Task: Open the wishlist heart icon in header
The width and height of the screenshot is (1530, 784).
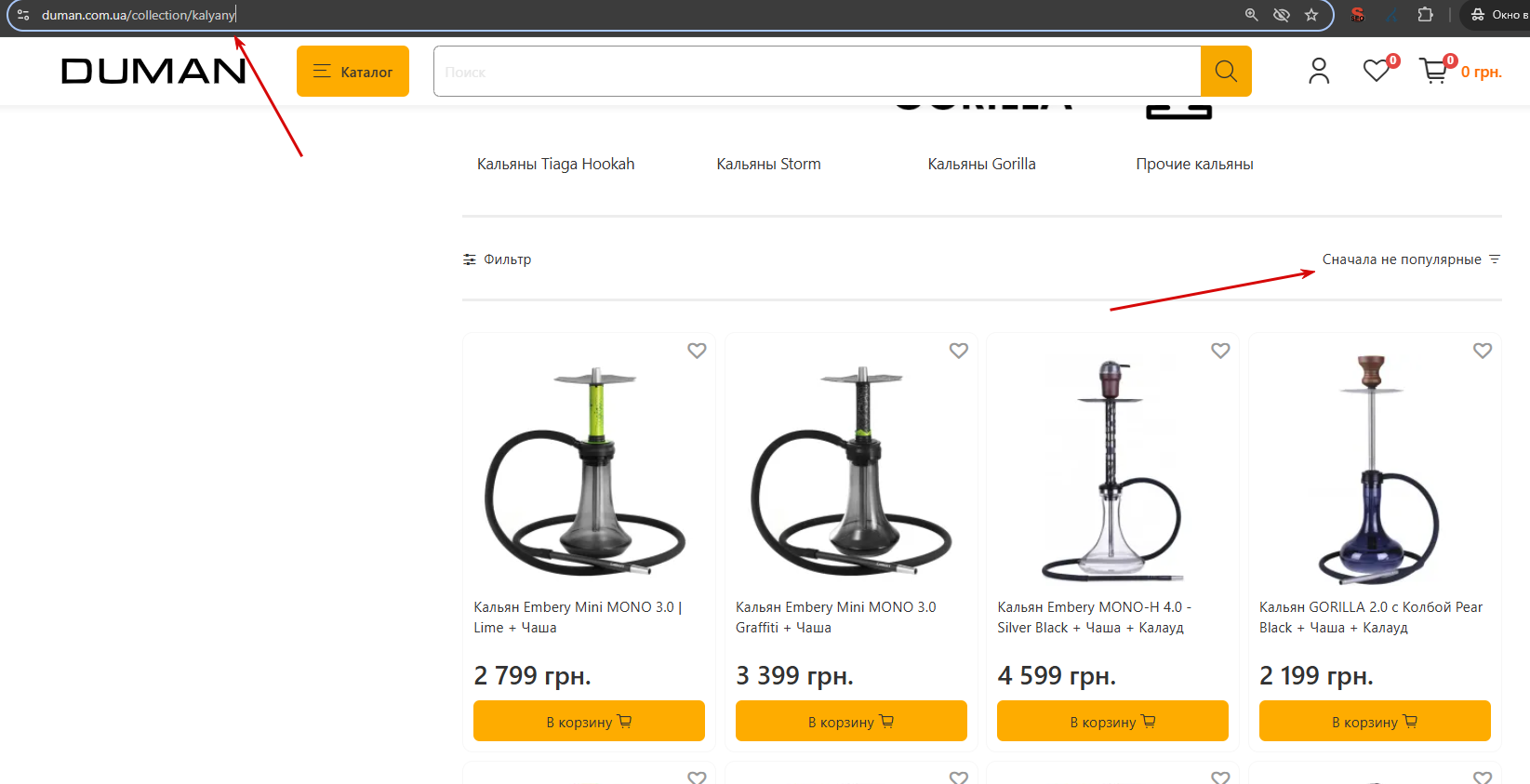Action: click(1377, 71)
